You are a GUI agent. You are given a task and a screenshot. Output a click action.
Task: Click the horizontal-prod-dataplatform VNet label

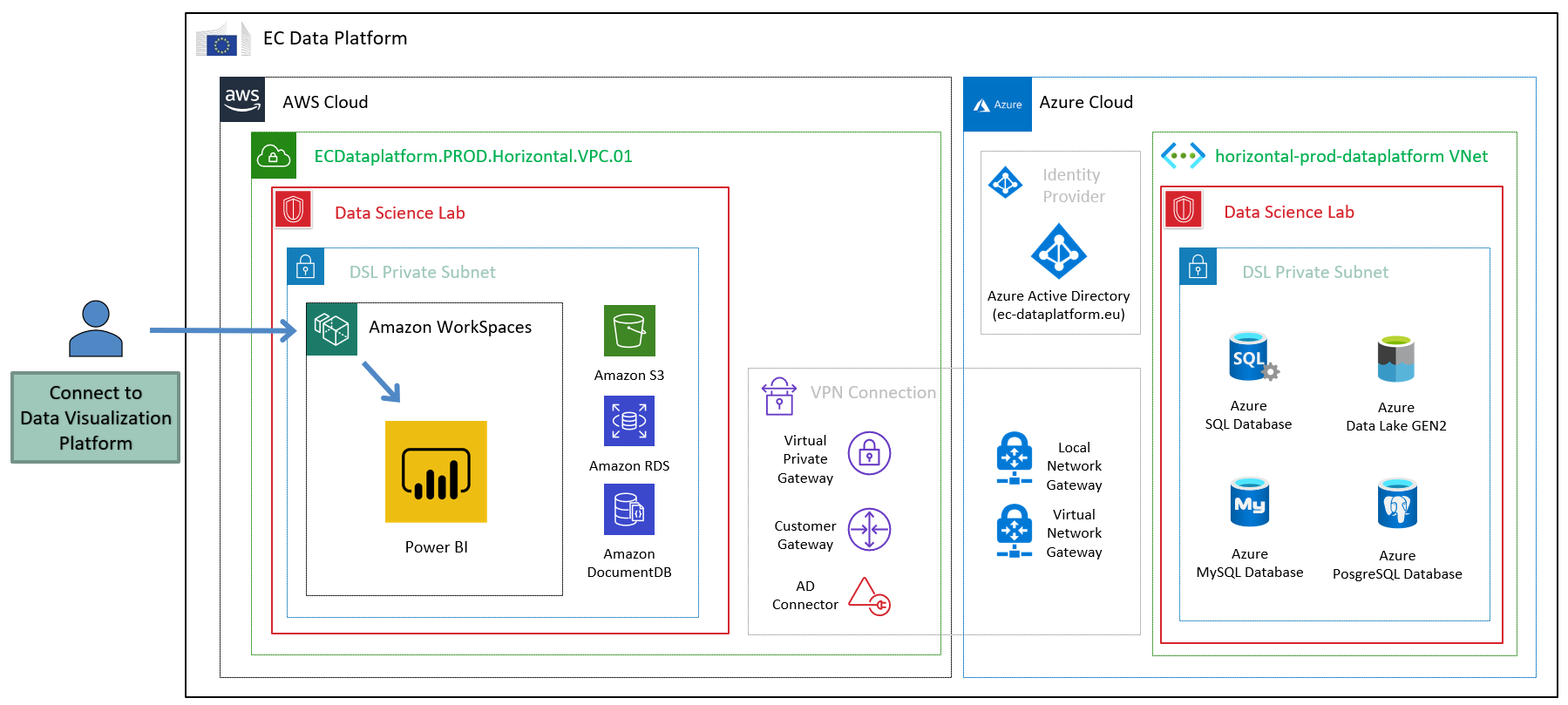coord(1352,156)
